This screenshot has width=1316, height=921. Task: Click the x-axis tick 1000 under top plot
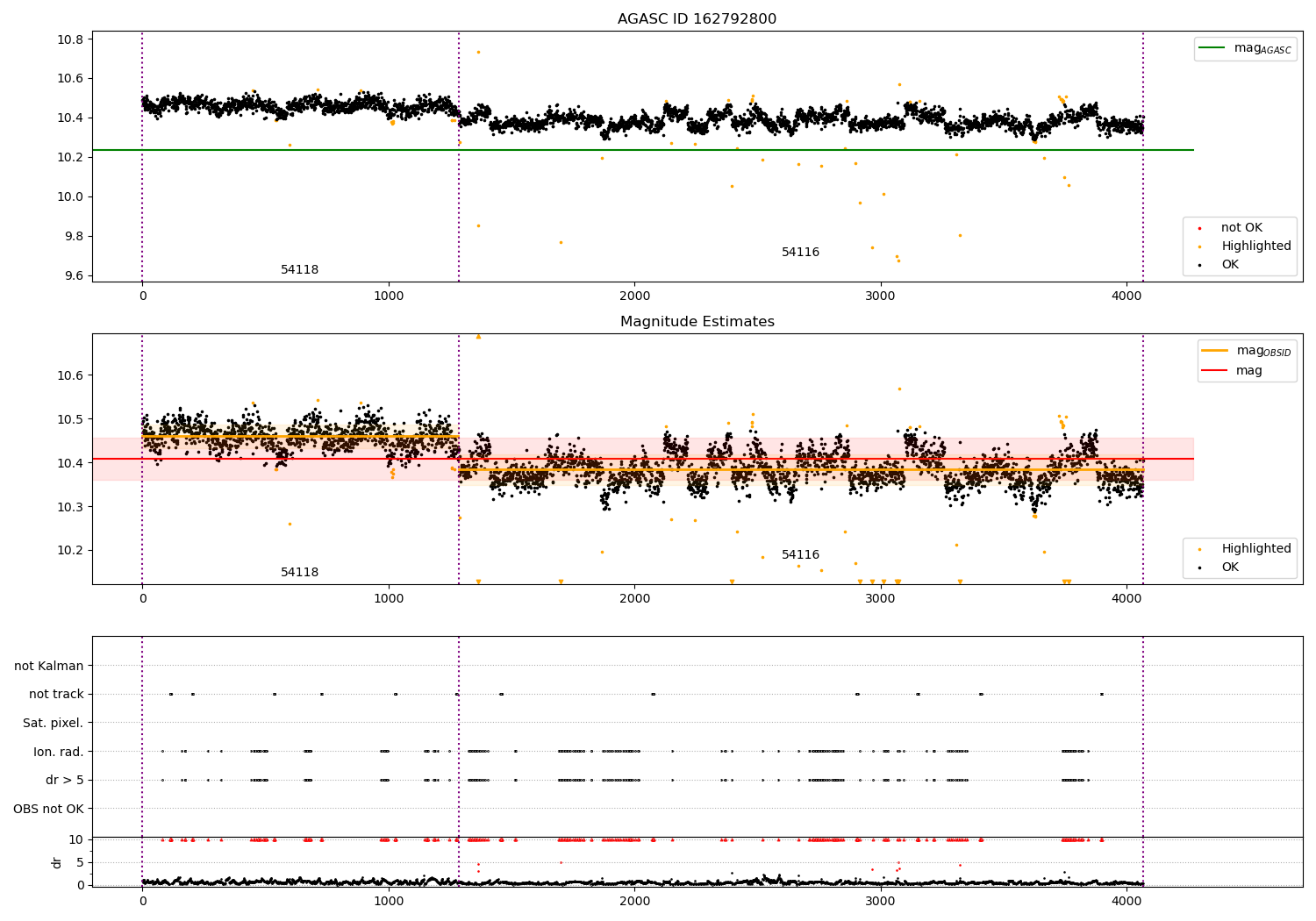point(389,296)
